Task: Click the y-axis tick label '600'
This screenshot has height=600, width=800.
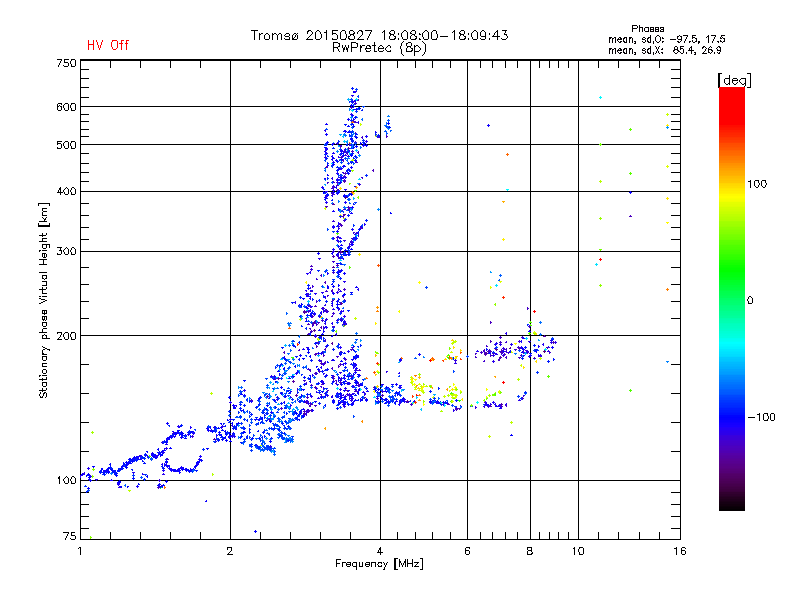Action: click(x=67, y=107)
